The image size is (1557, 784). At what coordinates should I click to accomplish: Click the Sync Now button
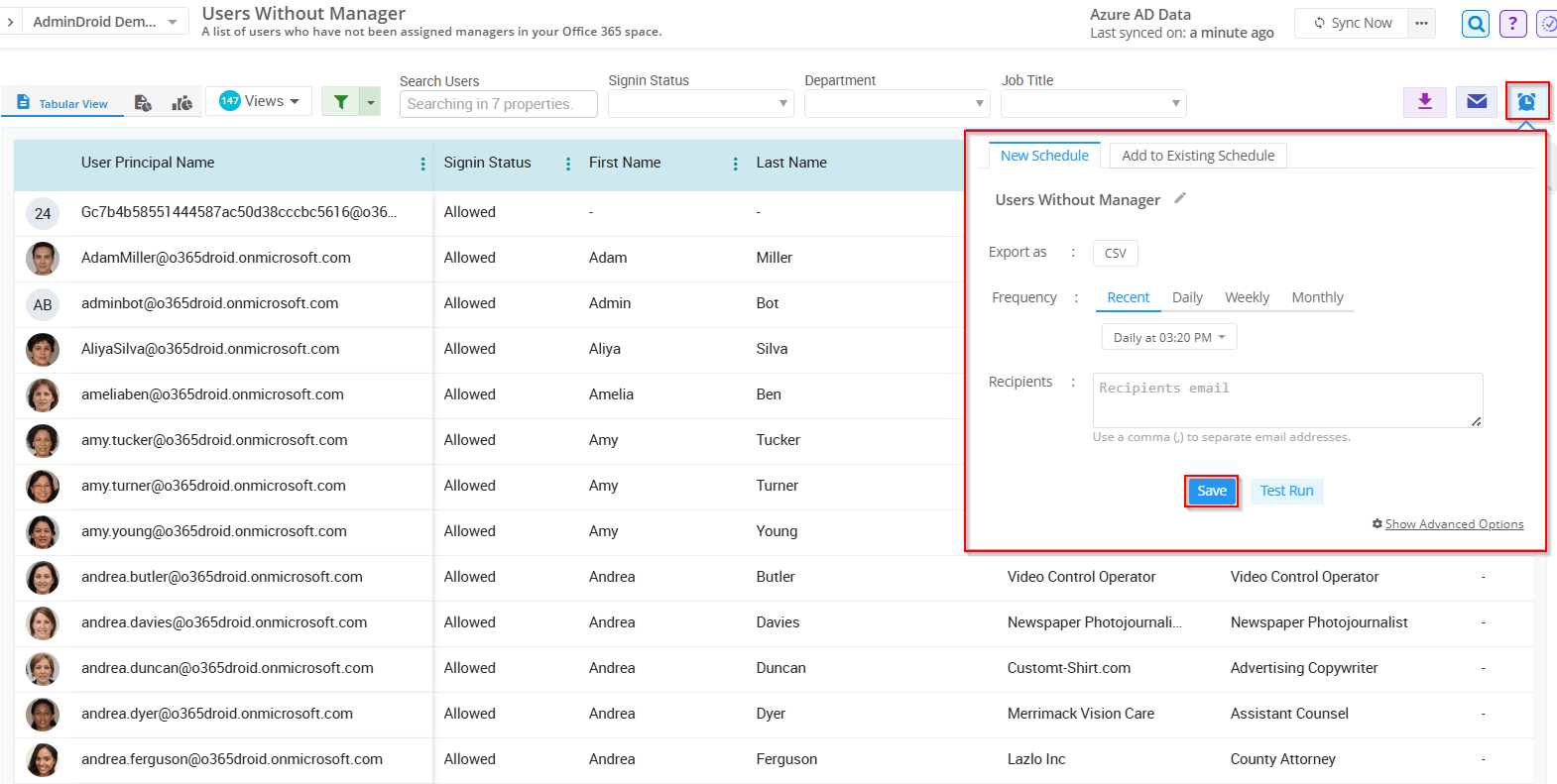tap(1352, 23)
